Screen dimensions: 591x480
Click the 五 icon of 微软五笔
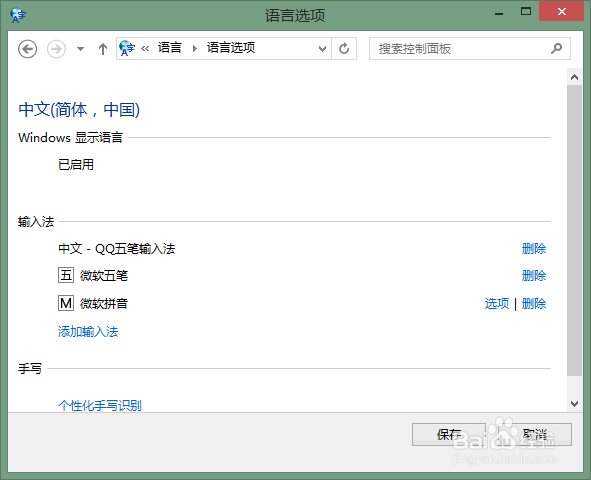click(66, 275)
